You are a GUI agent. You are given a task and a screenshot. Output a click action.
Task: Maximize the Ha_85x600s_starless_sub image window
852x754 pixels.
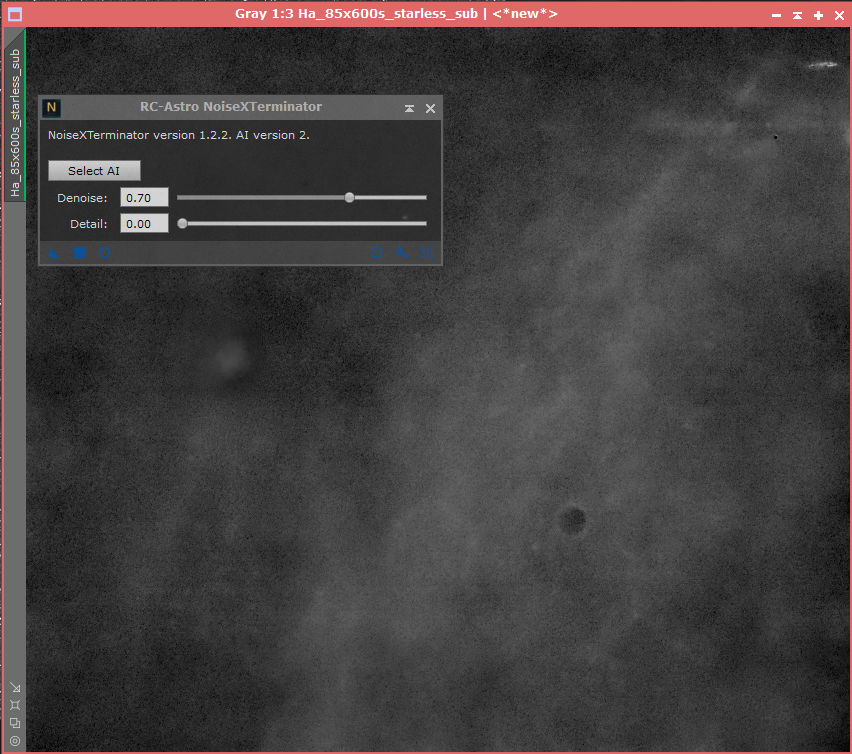coord(818,16)
